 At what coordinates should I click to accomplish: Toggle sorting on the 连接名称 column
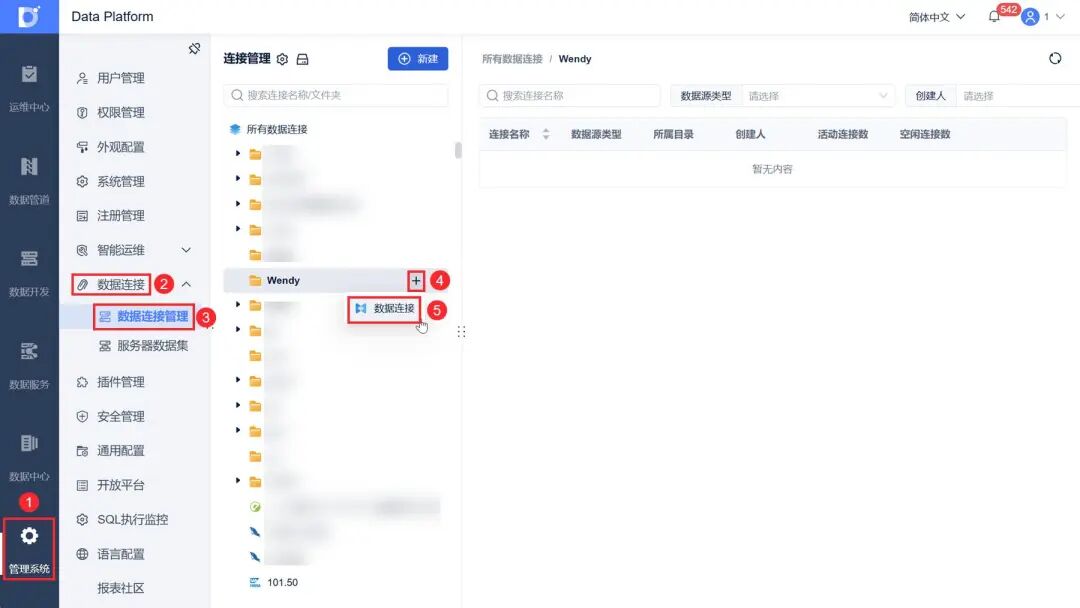545,133
